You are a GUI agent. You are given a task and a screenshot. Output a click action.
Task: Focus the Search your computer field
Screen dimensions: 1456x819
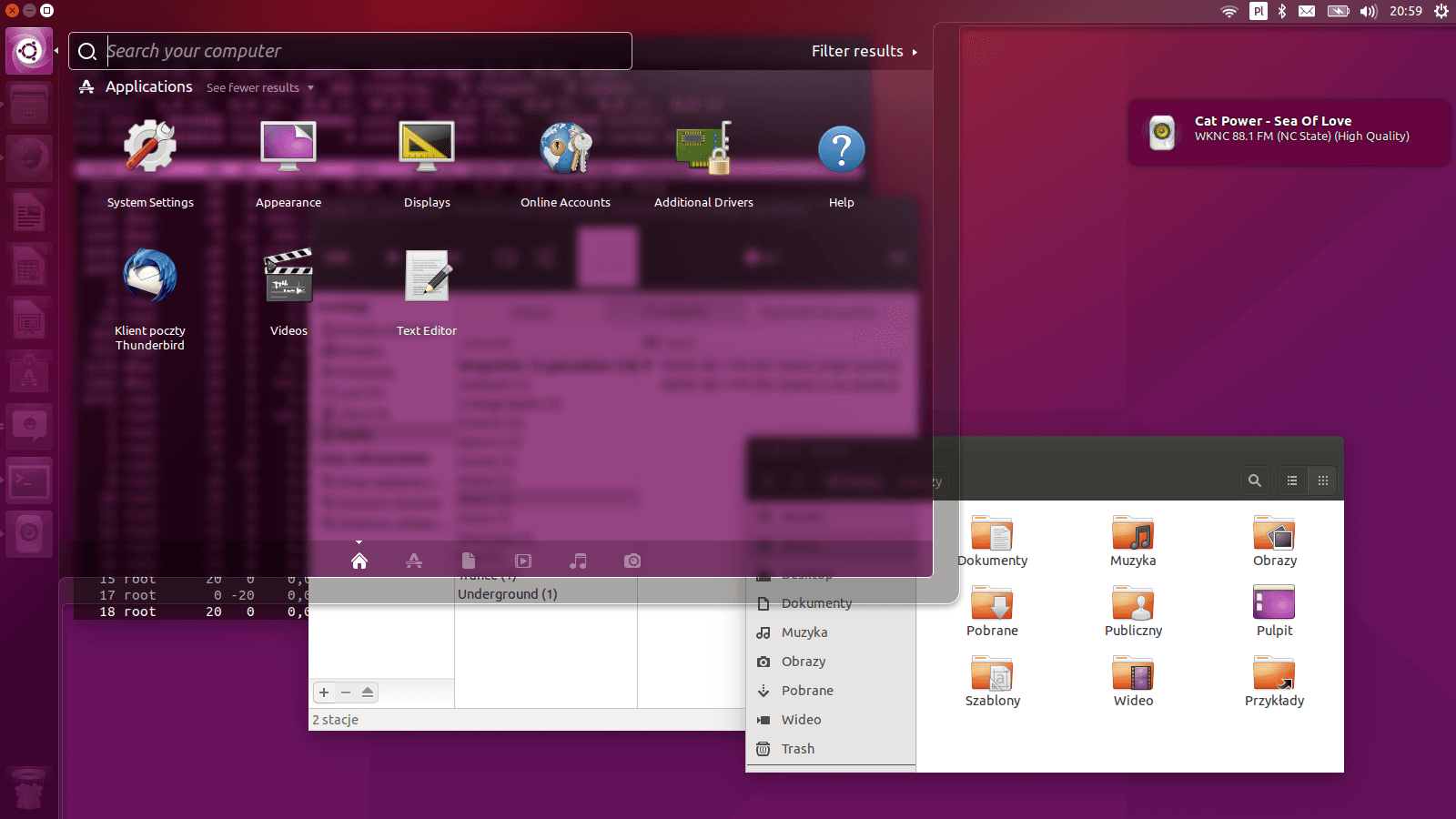[x=350, y=51]
